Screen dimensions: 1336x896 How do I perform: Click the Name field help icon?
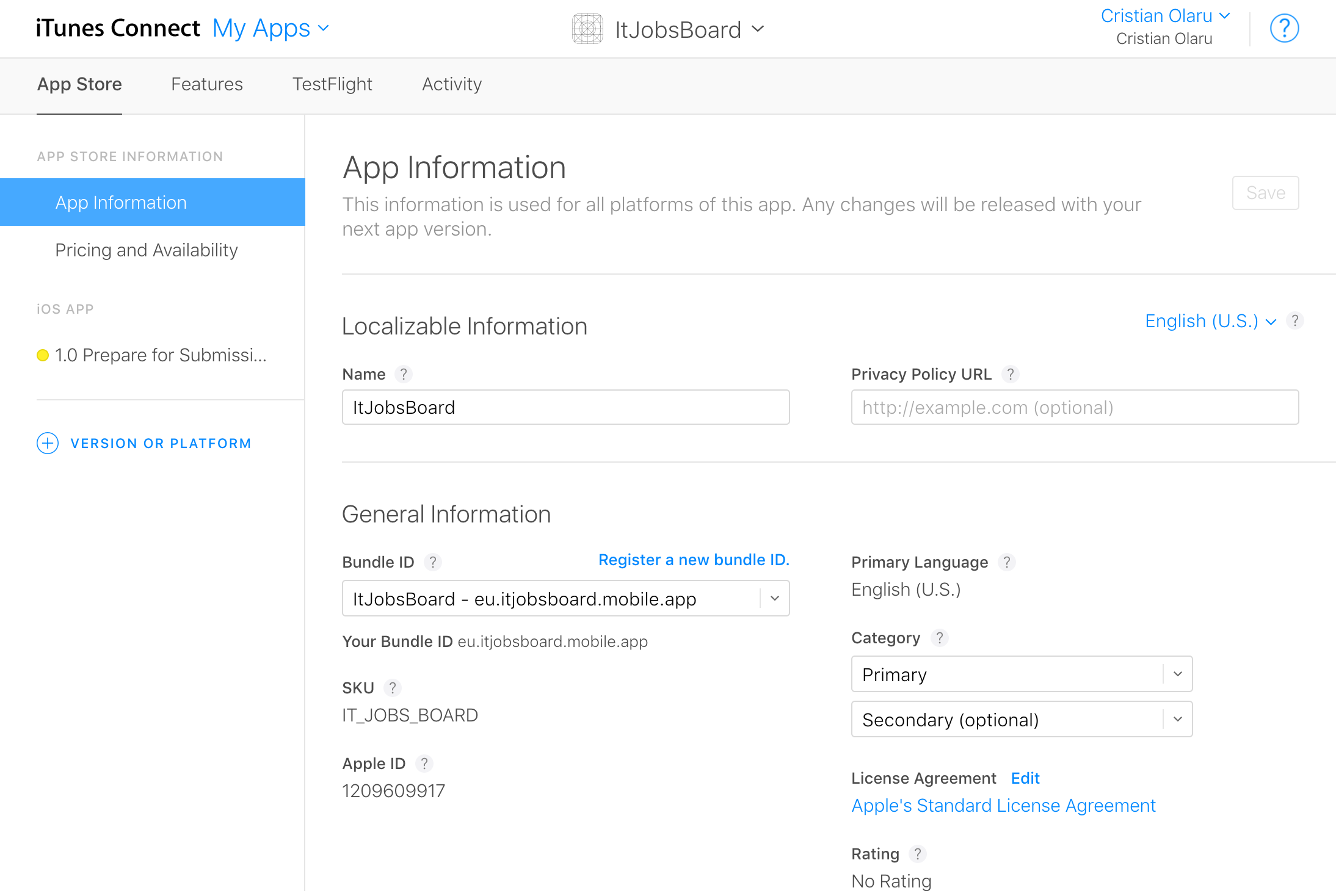click(404, 374)
